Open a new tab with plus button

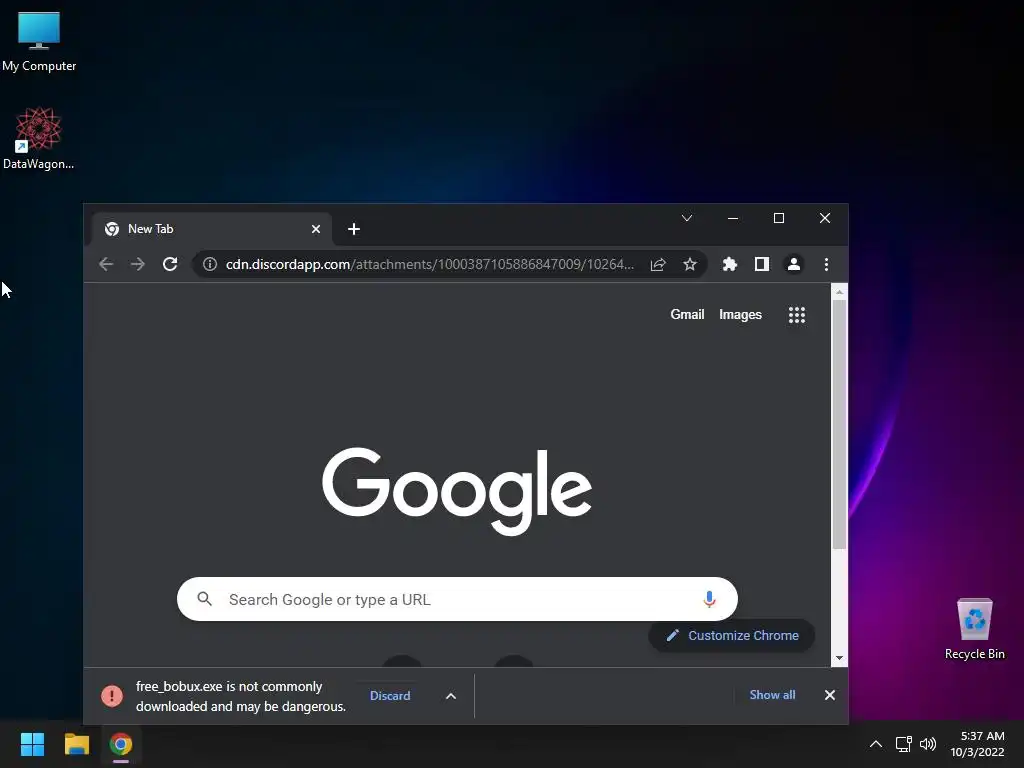click(353, 229)
